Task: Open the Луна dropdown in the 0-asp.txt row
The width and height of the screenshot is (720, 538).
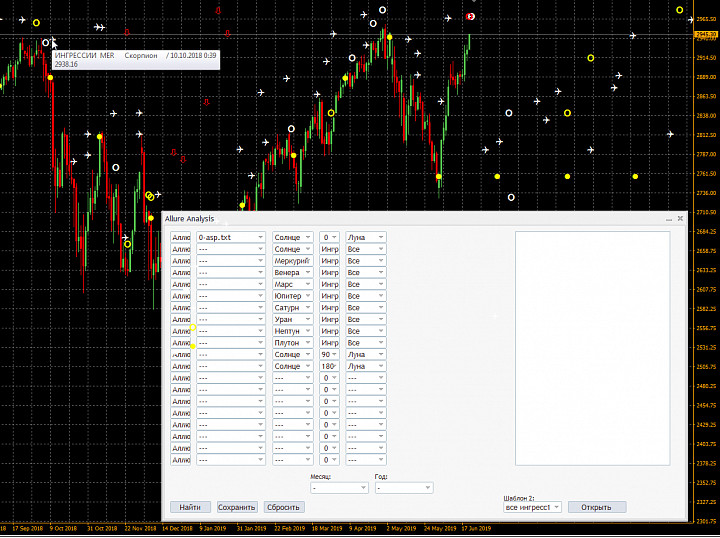Action: (366, 237)
